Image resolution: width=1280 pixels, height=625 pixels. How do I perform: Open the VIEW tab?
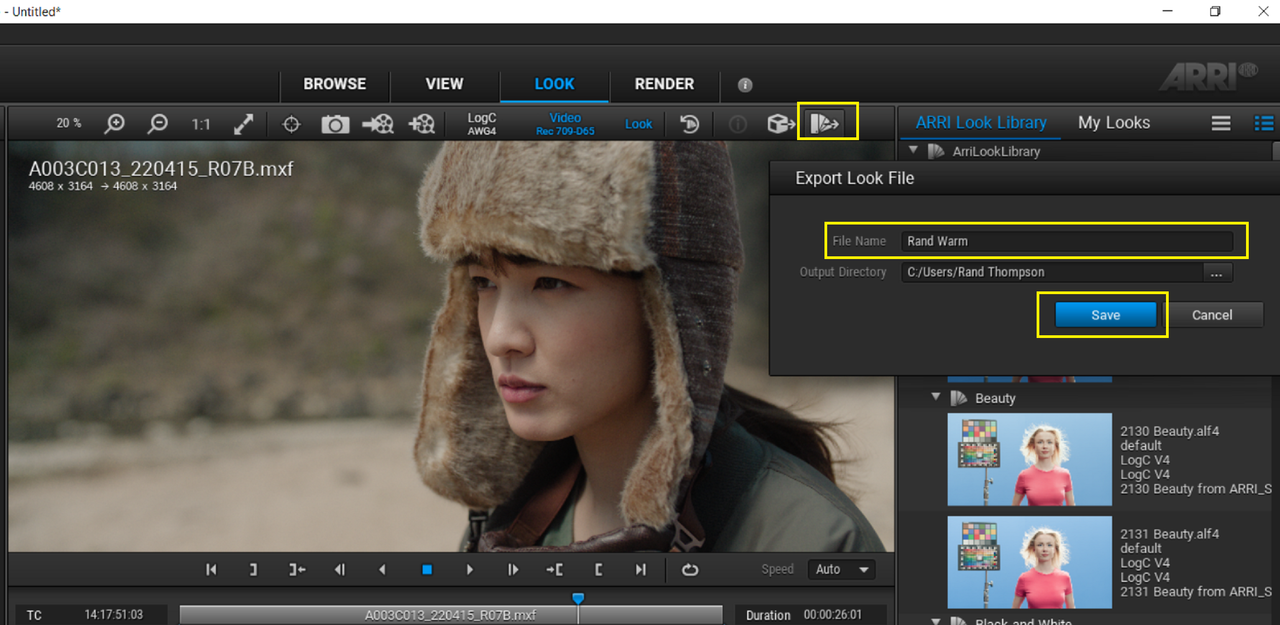pyautogui.click(x=445, y=84)
